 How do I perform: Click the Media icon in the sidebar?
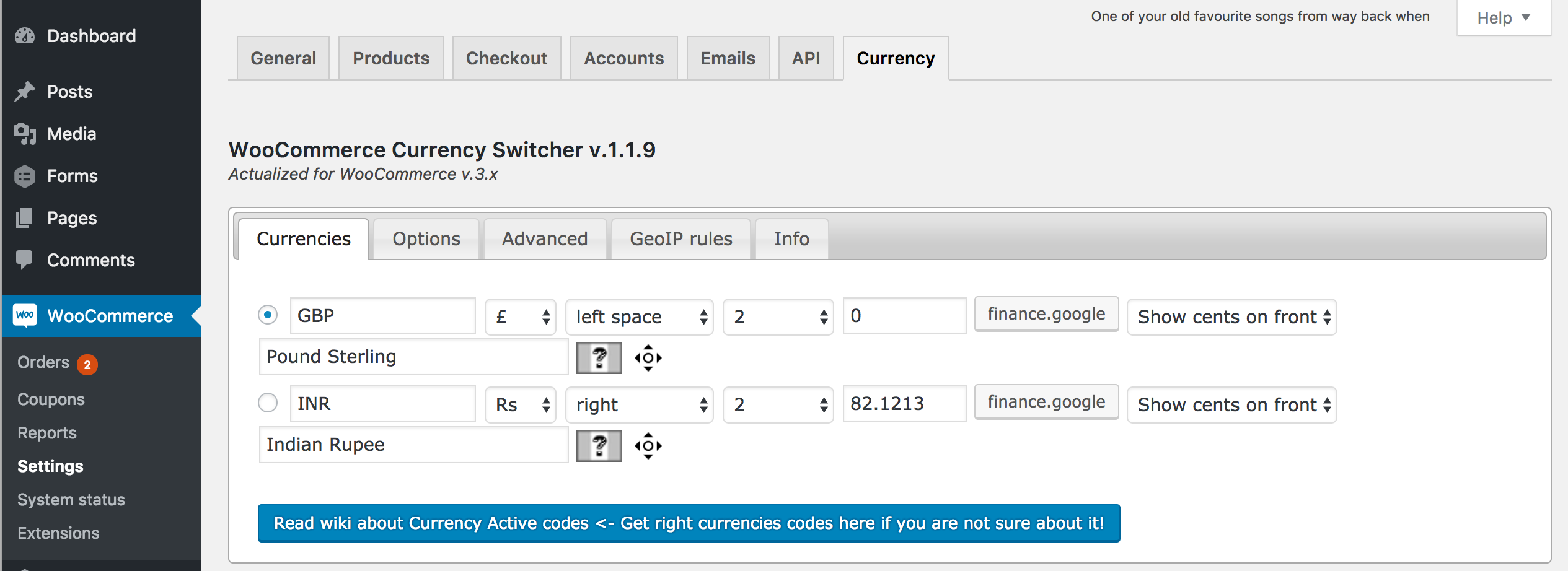click(25, 134)
